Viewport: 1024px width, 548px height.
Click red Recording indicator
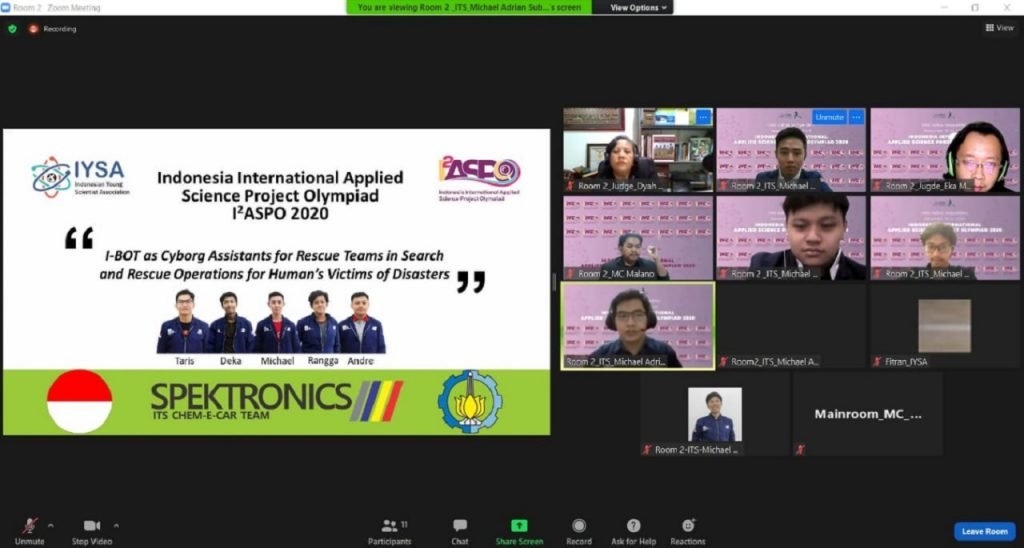point(52,29)
